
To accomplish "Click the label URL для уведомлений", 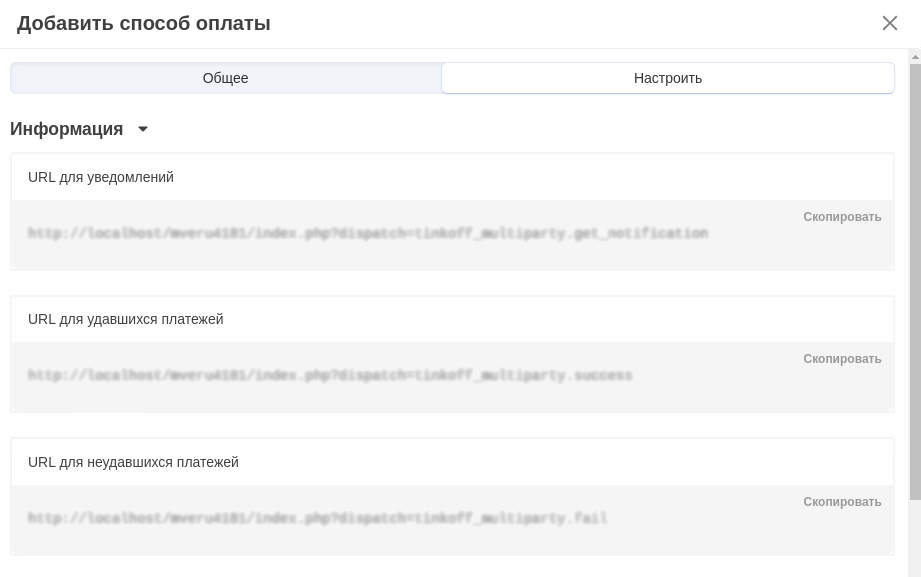I will point(101,177).
